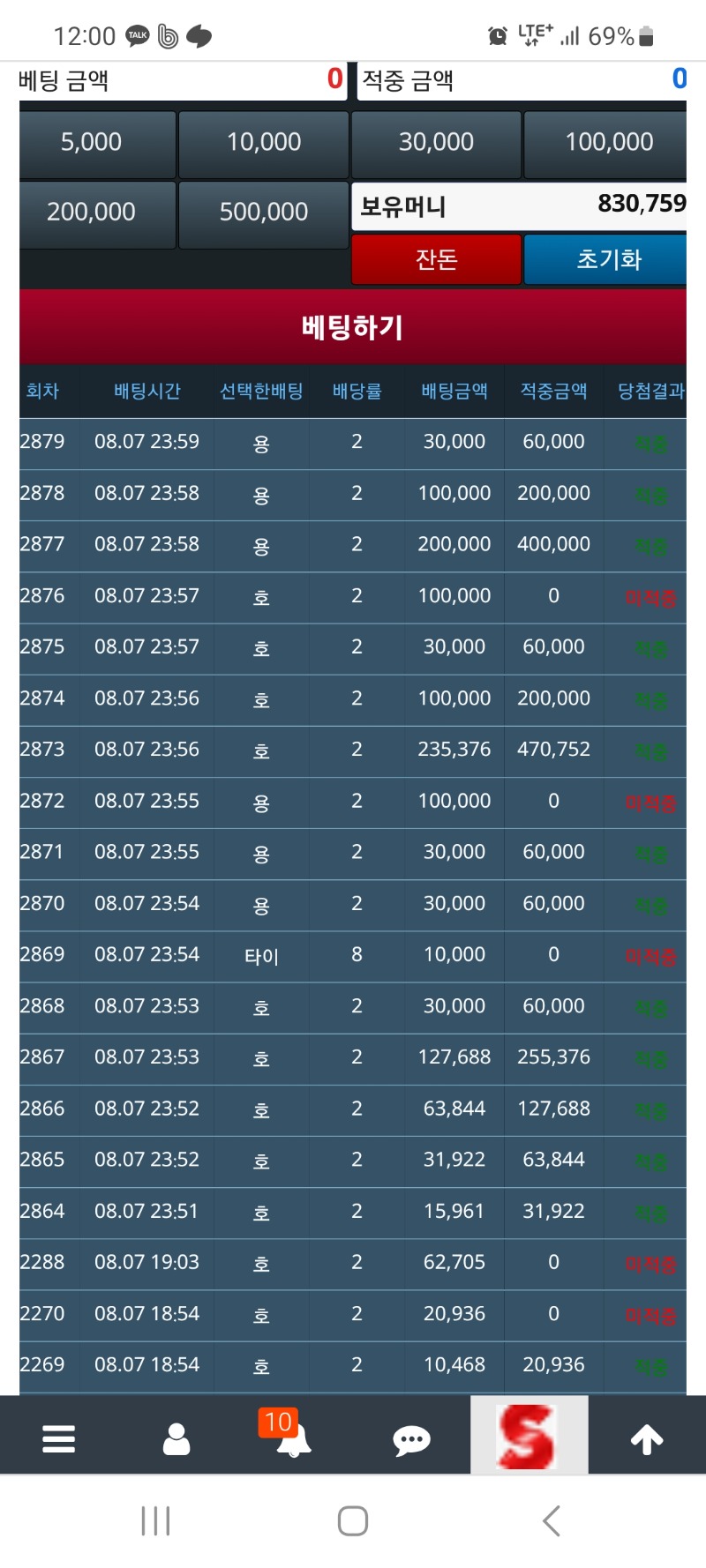Open the hamburger menu icon
Screen dimensions: 706x1568
[x=58, y=1438]
